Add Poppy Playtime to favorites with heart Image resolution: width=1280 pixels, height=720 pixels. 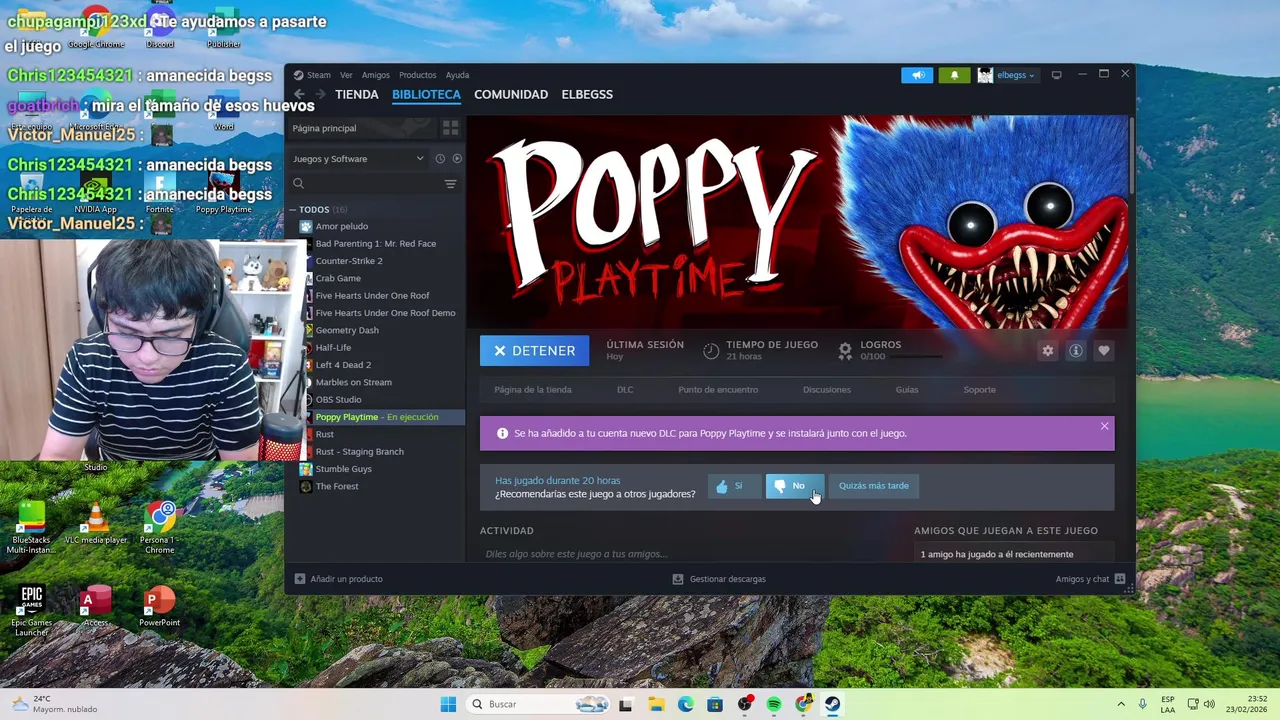[1103, 351]
